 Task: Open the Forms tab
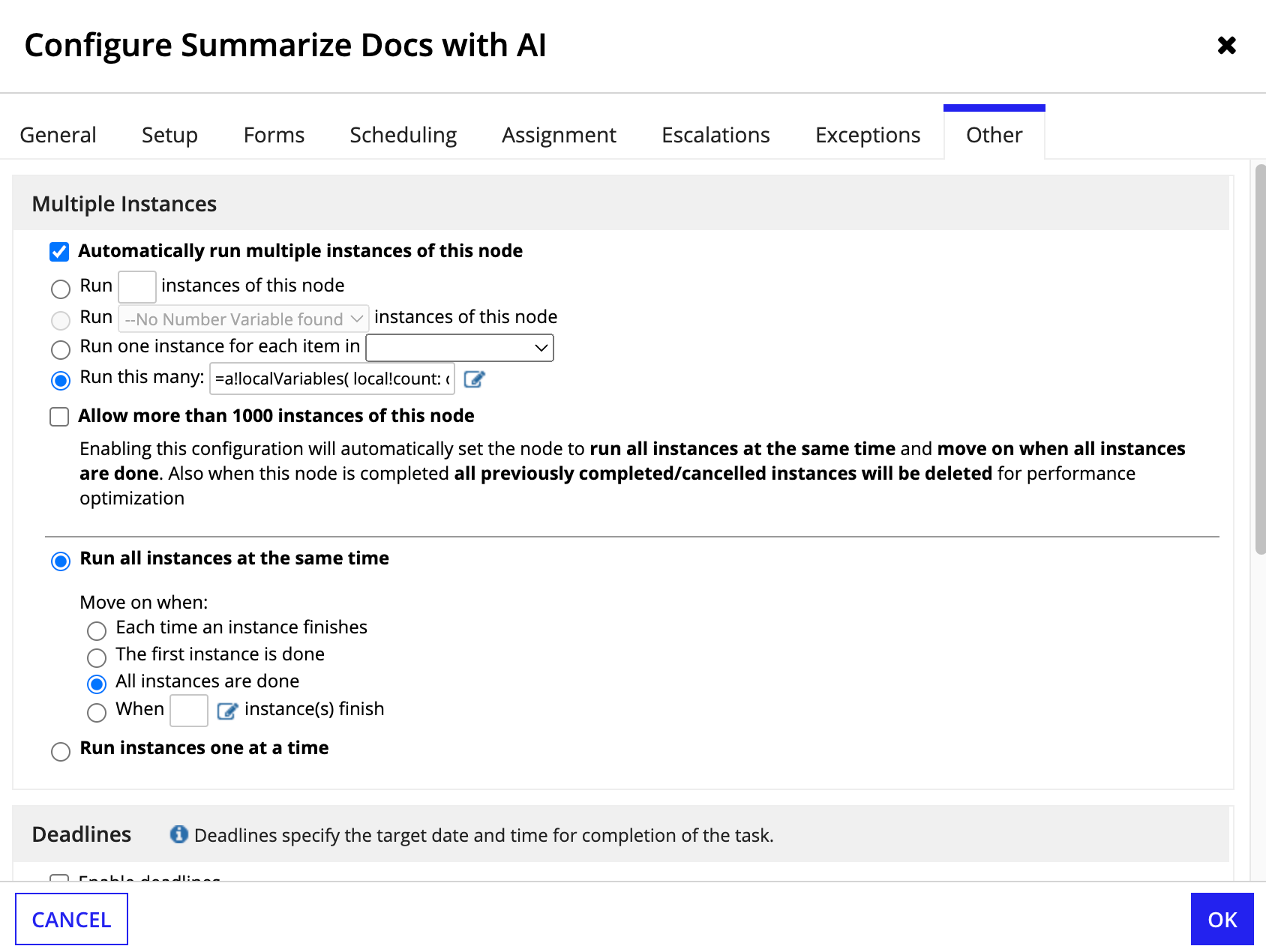[x=274, y=135]
